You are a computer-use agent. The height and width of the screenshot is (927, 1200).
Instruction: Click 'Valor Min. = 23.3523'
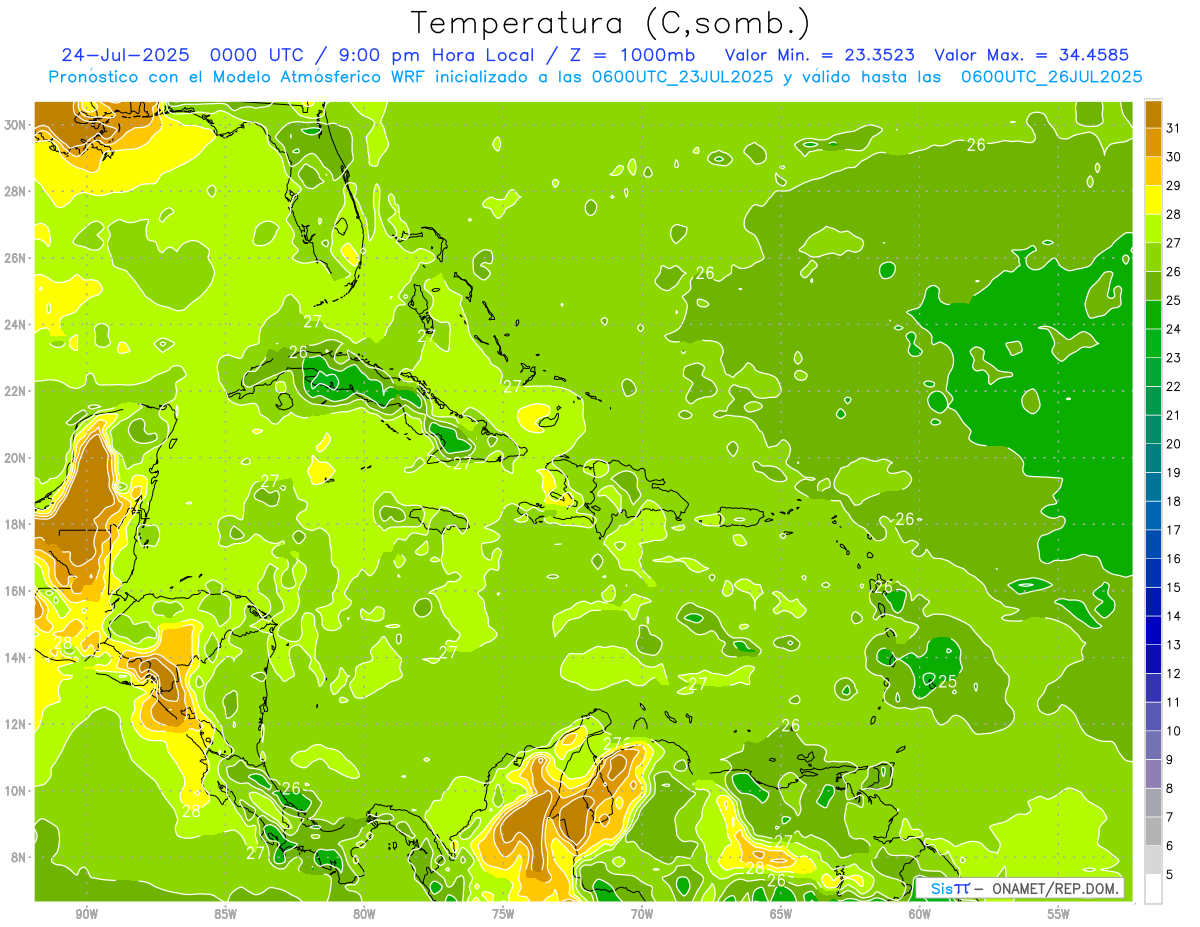click(819, 55)
